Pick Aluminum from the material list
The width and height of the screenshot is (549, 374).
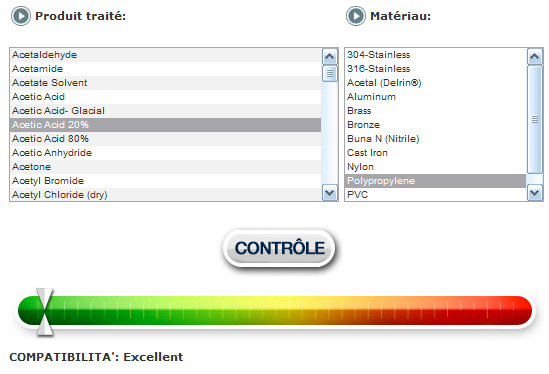[x=436, y=97]
